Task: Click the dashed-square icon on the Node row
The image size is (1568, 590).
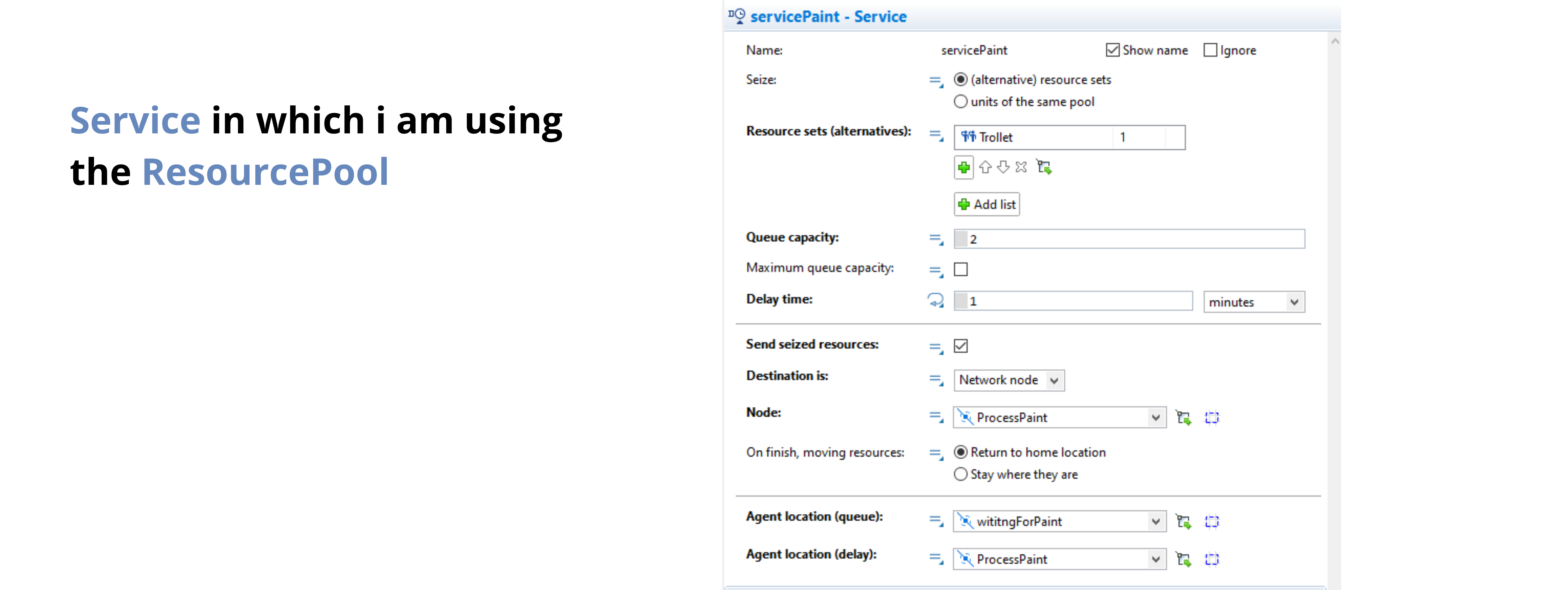Action: click(1212, 418)
